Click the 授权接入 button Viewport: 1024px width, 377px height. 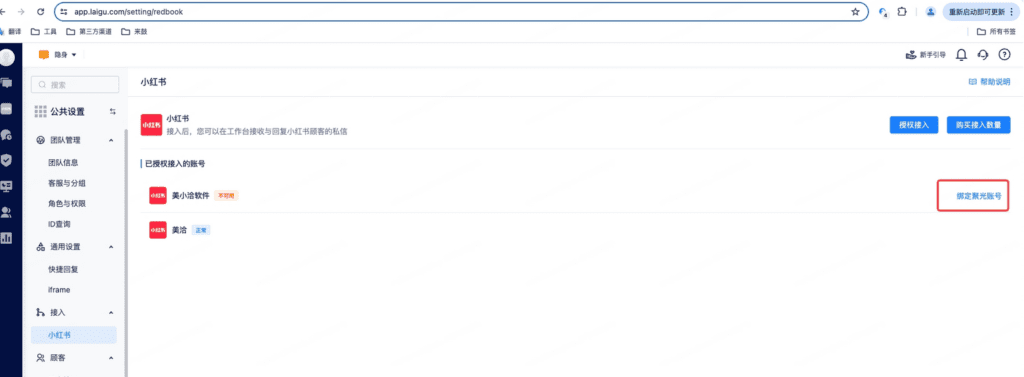pos(914,125)
